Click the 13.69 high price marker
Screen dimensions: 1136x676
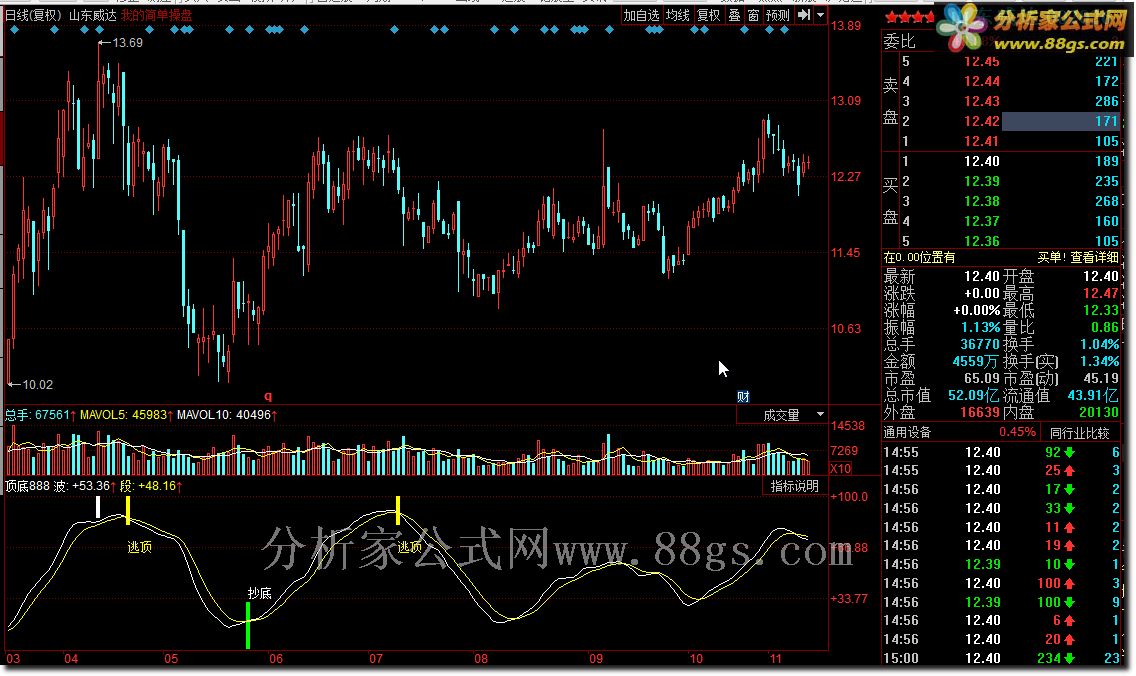121,43
